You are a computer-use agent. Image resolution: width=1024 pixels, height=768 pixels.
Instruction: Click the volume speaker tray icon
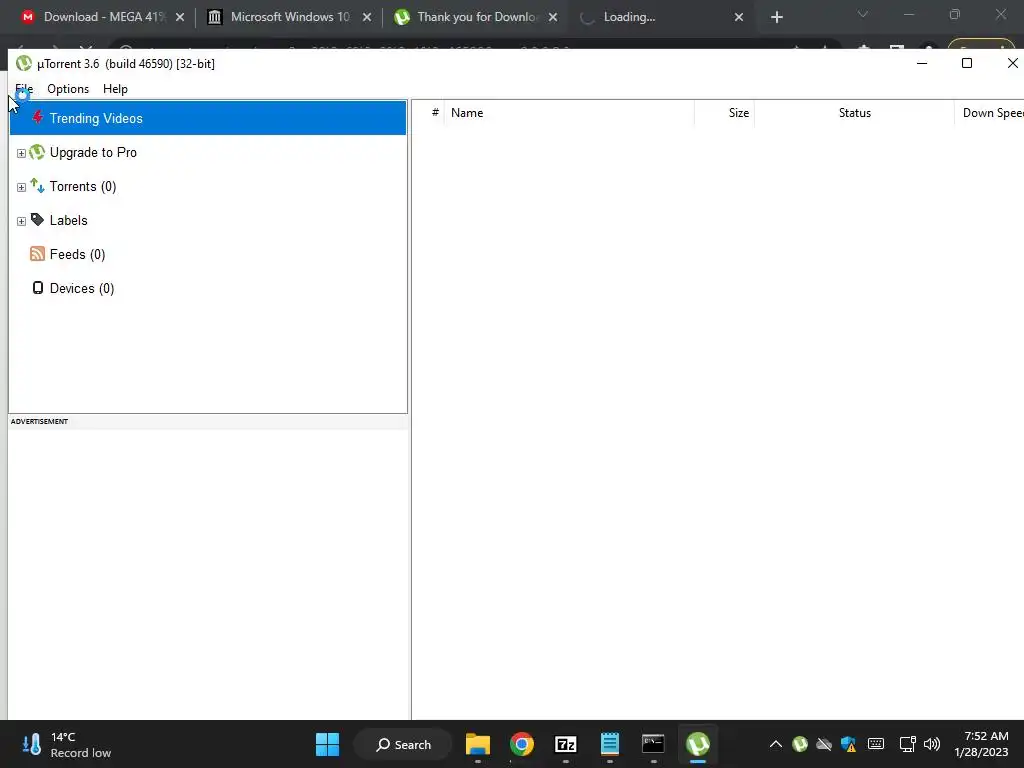[932, 744]
